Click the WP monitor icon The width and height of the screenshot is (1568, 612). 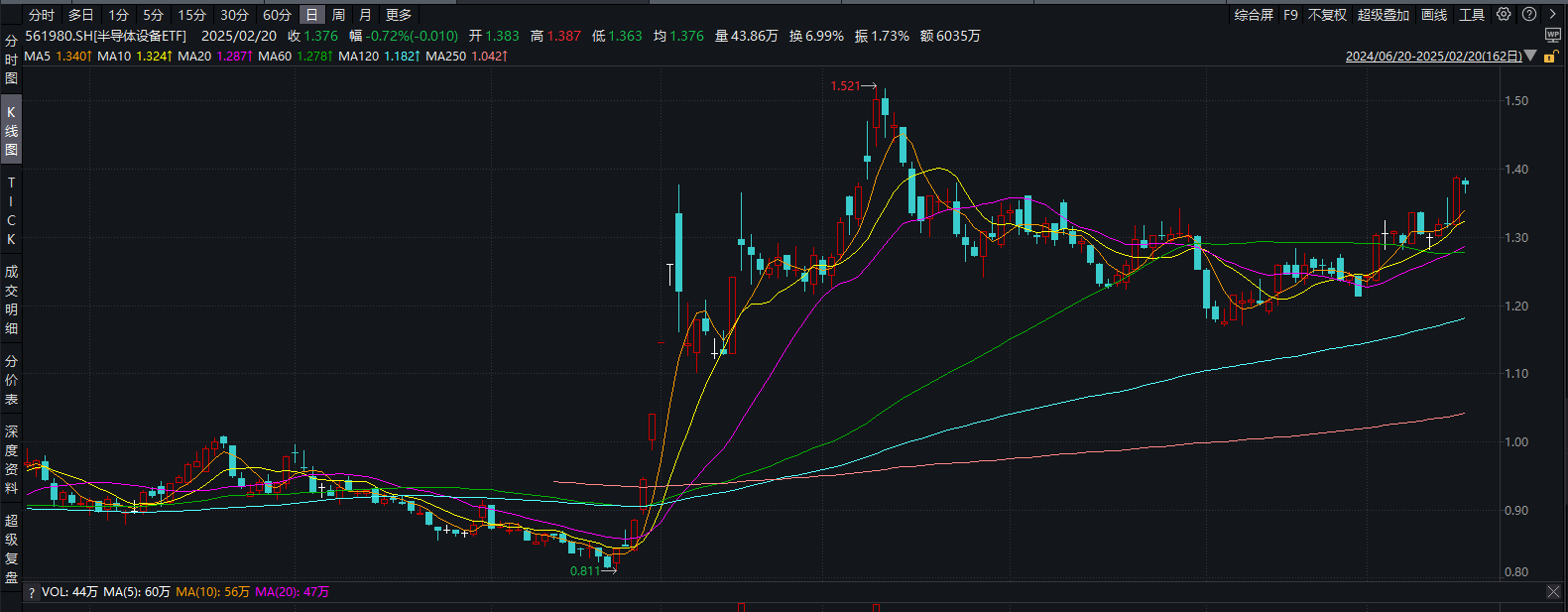[x=1552, y=36]
